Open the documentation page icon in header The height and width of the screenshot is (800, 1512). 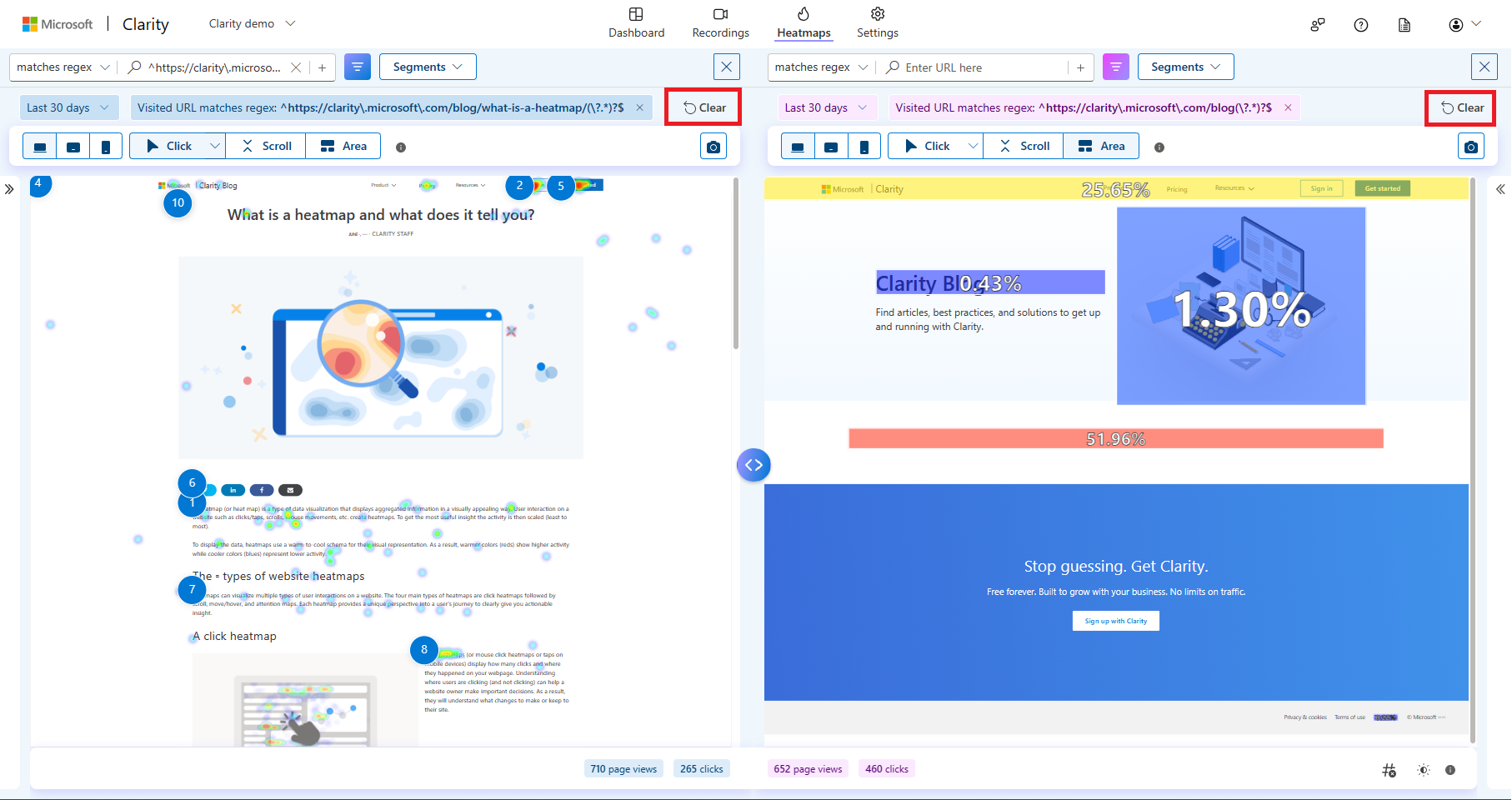pos(1404,25)
